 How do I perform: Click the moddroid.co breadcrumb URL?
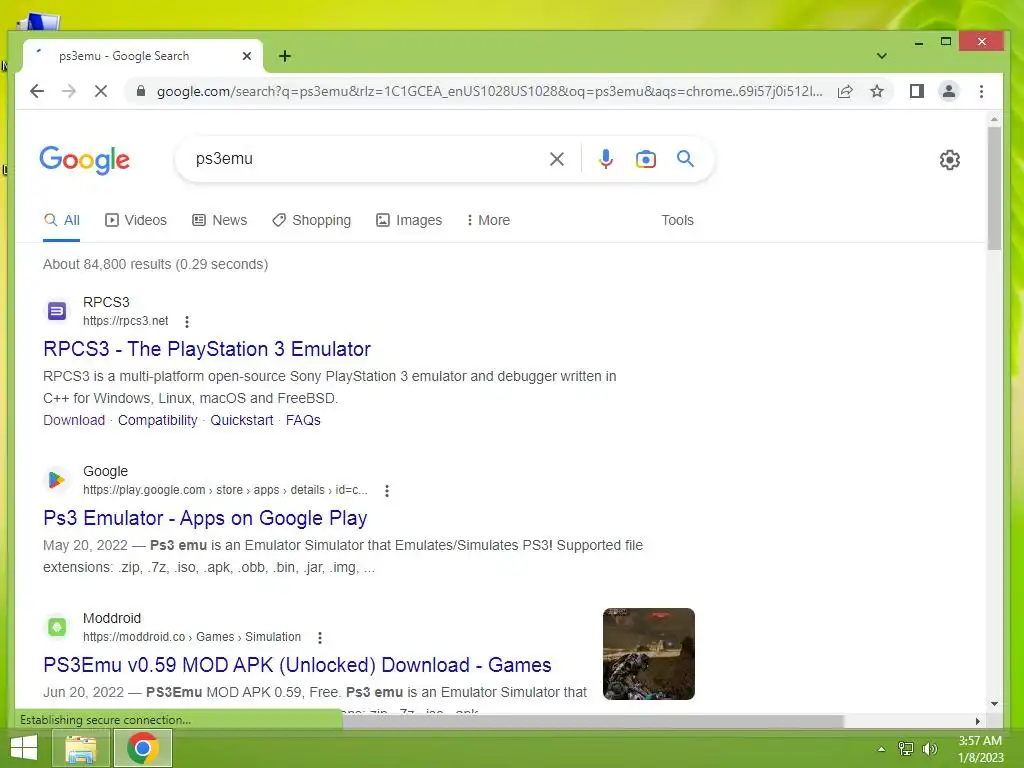192,637
